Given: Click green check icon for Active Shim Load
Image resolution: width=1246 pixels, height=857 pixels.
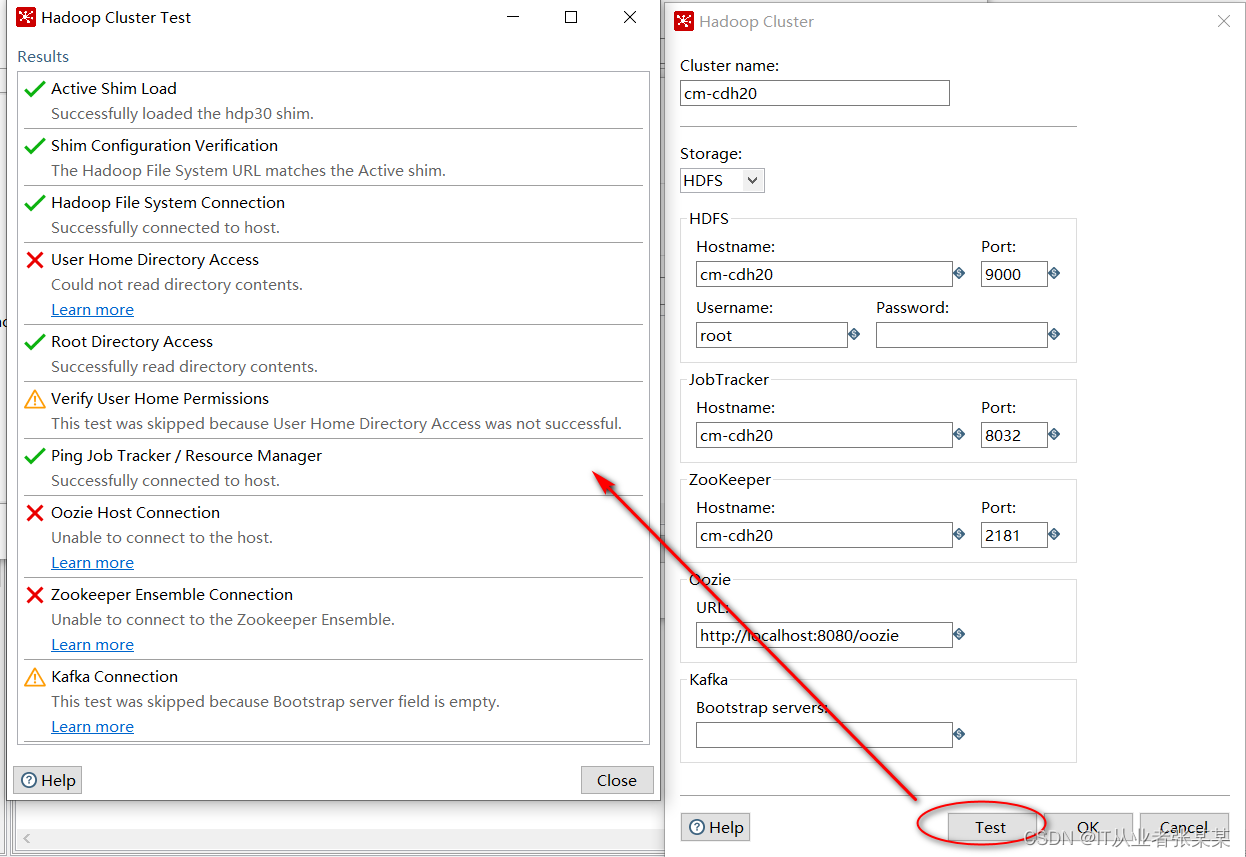Looking at the screenshot, I should coord(35,89).
